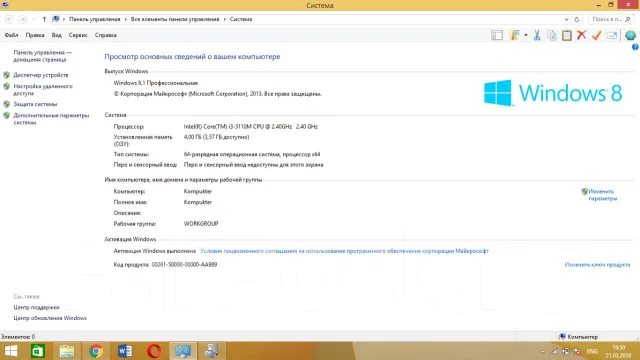Launch Google Chrome from taskbar
Image resolution: width=640 pixels, height=360 pixels.
(96, 351)
